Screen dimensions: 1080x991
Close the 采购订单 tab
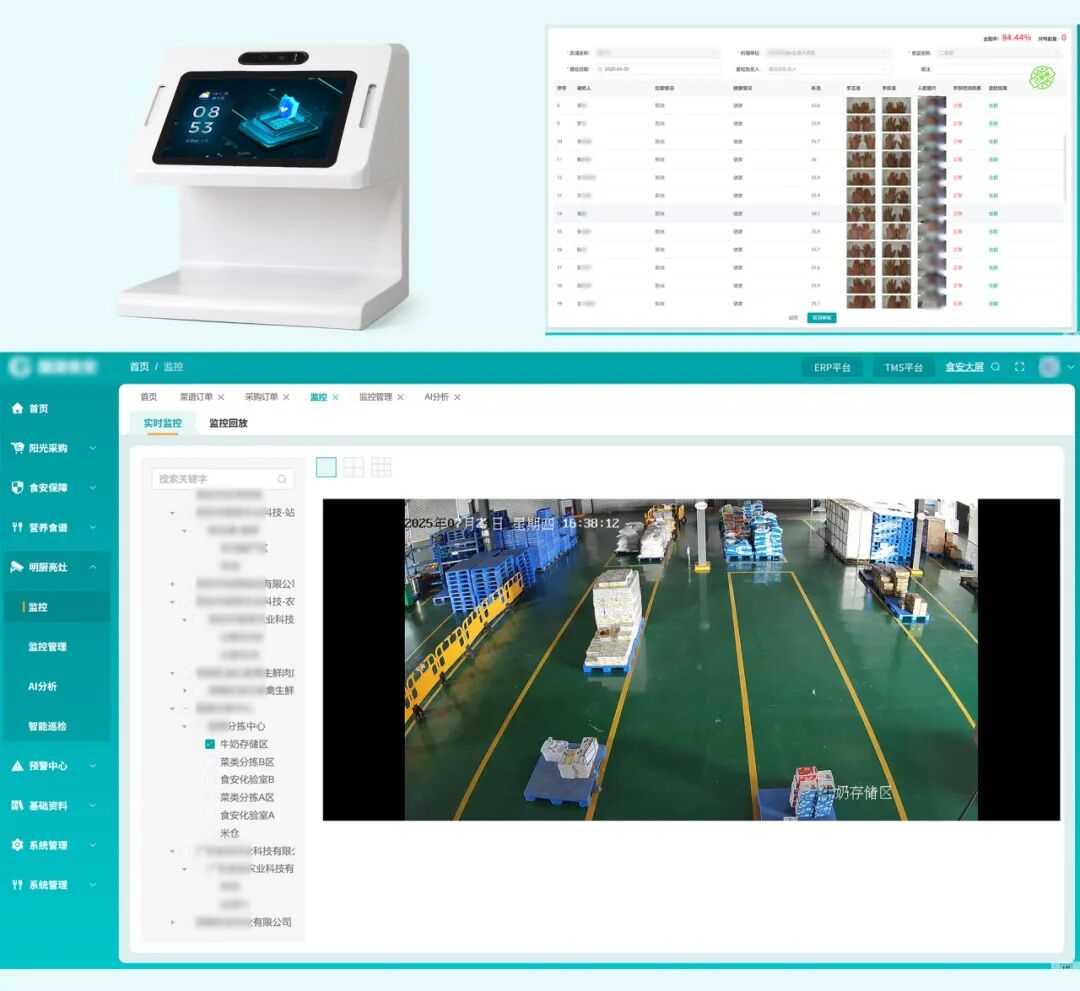(x=287, y=397)
